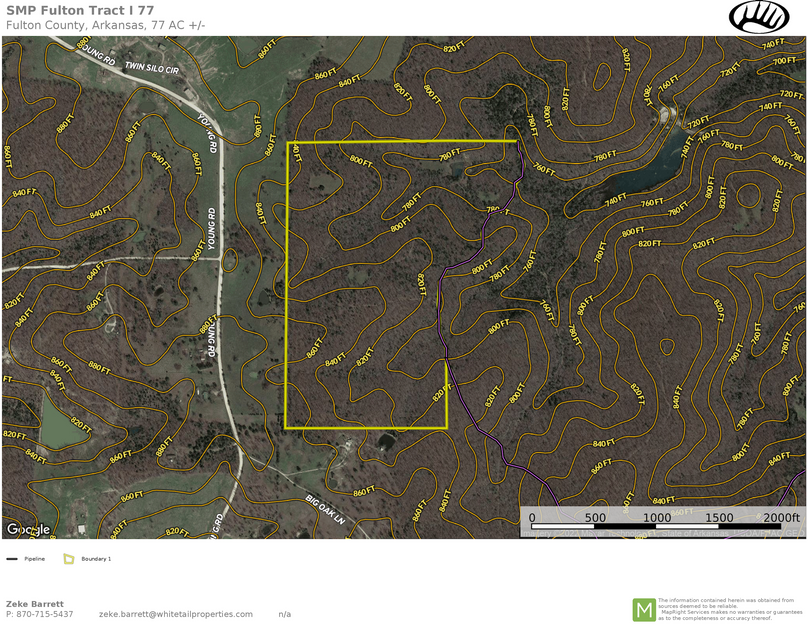Click the Boundary 1 polygon legend icon
808x625 pixels.
pyautogui.click(x=67, y=559)
